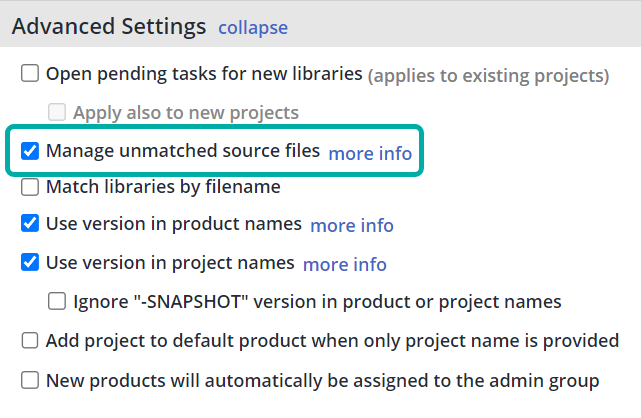Enable the Match libraries by filename checkbox
641x418 pixels.
coord(30,186)
